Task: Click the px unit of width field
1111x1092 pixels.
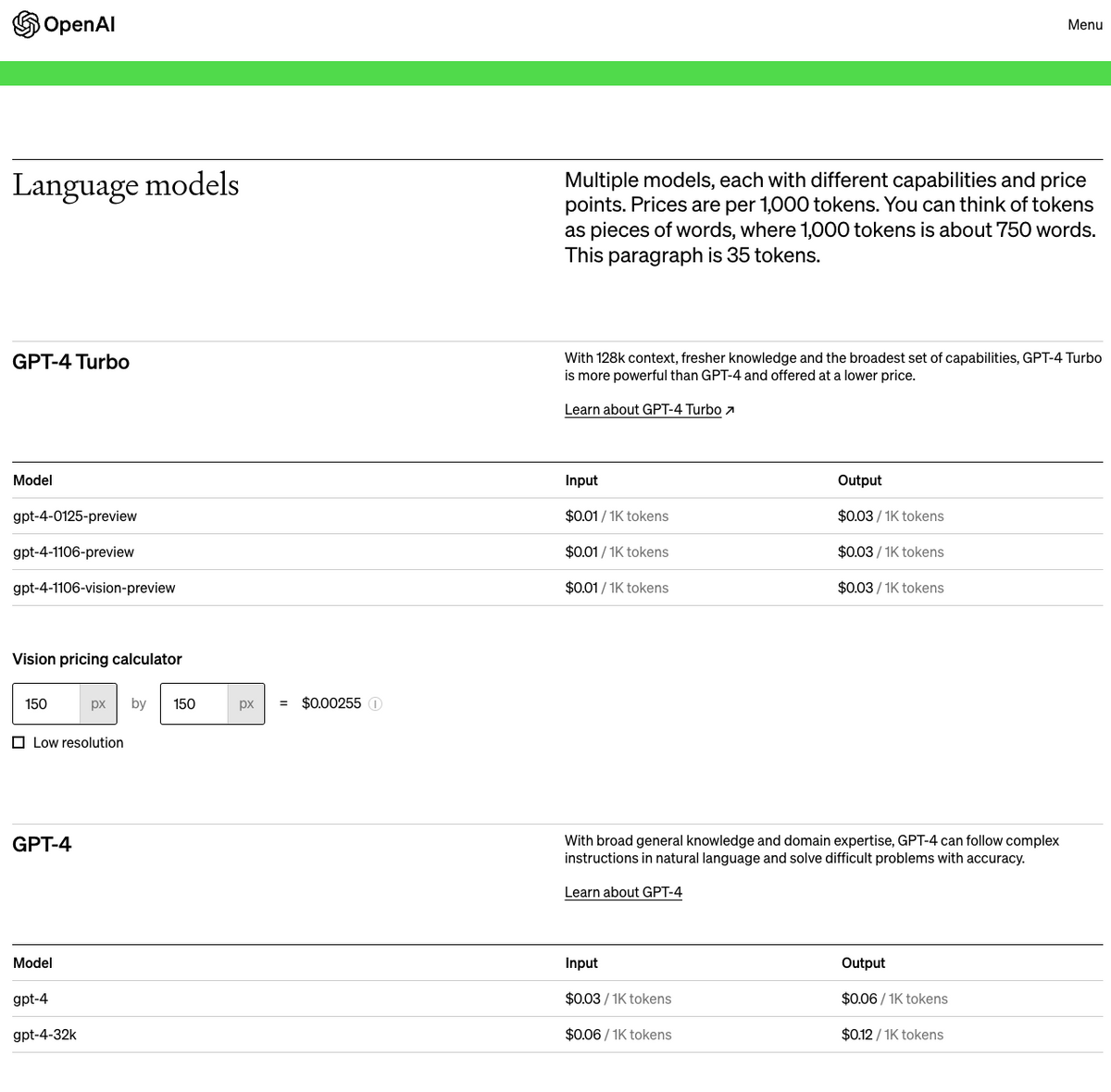Action: click(98, 704)
